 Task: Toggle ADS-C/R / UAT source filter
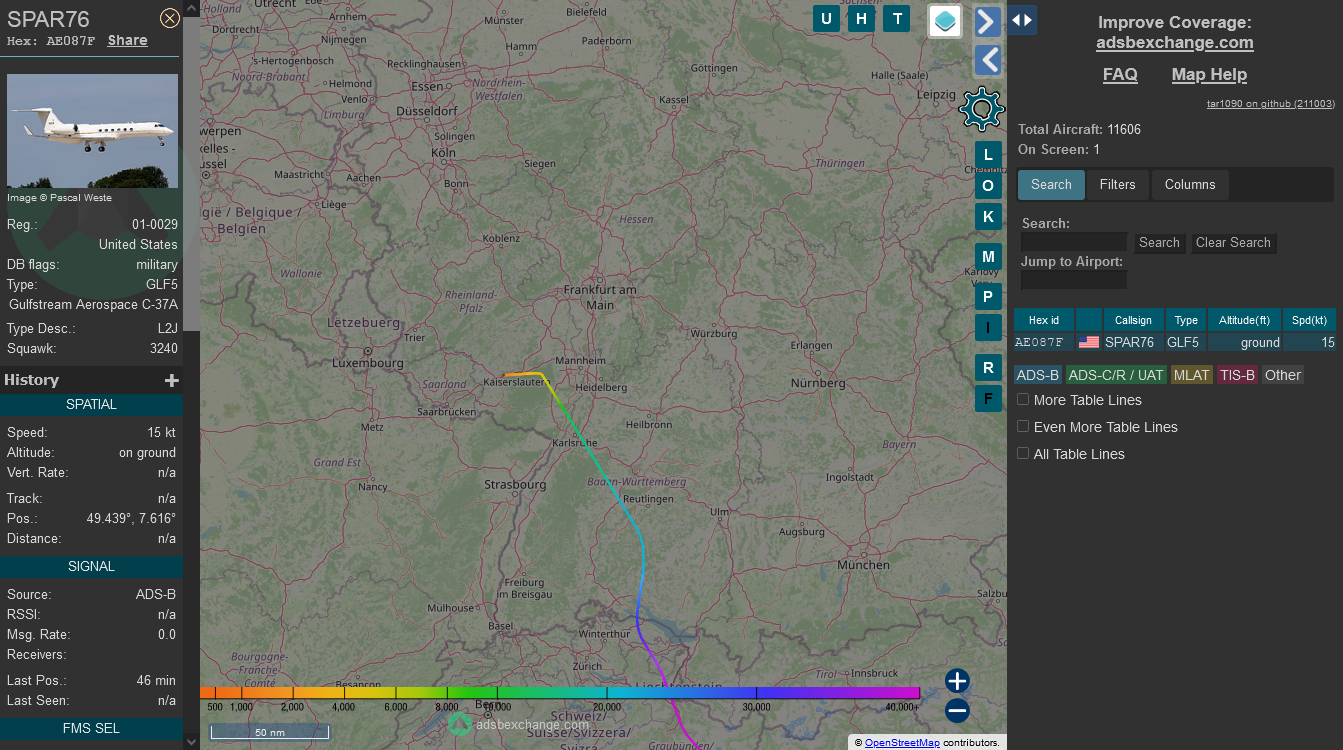pyautogui.click(x=1116, y=375)
